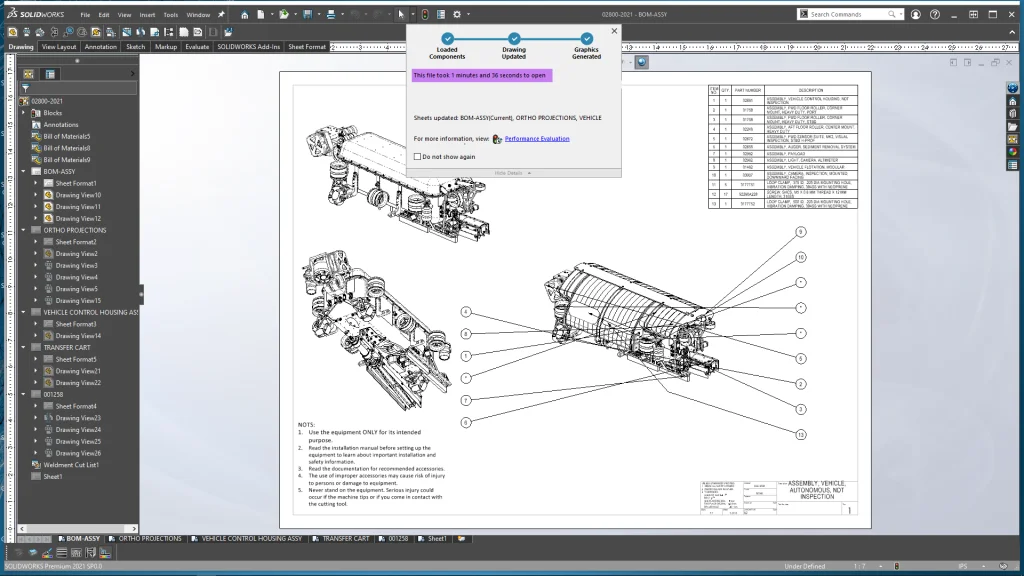Open the Design Library icon in task pane
This screenshot has width=1024, height=576.
click(1012, 113)
